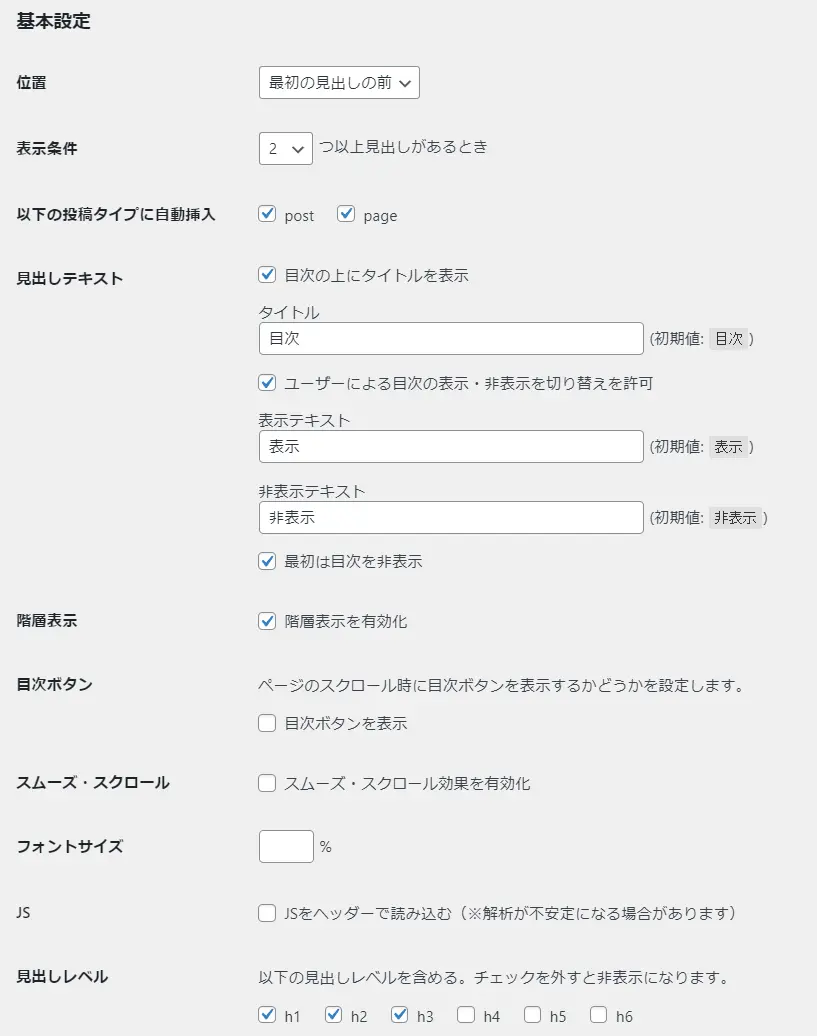The height and width of the screenshot is (1036, 817).
Task: Uncheck the page type checkbox
Action: click(x=346, y=214)
